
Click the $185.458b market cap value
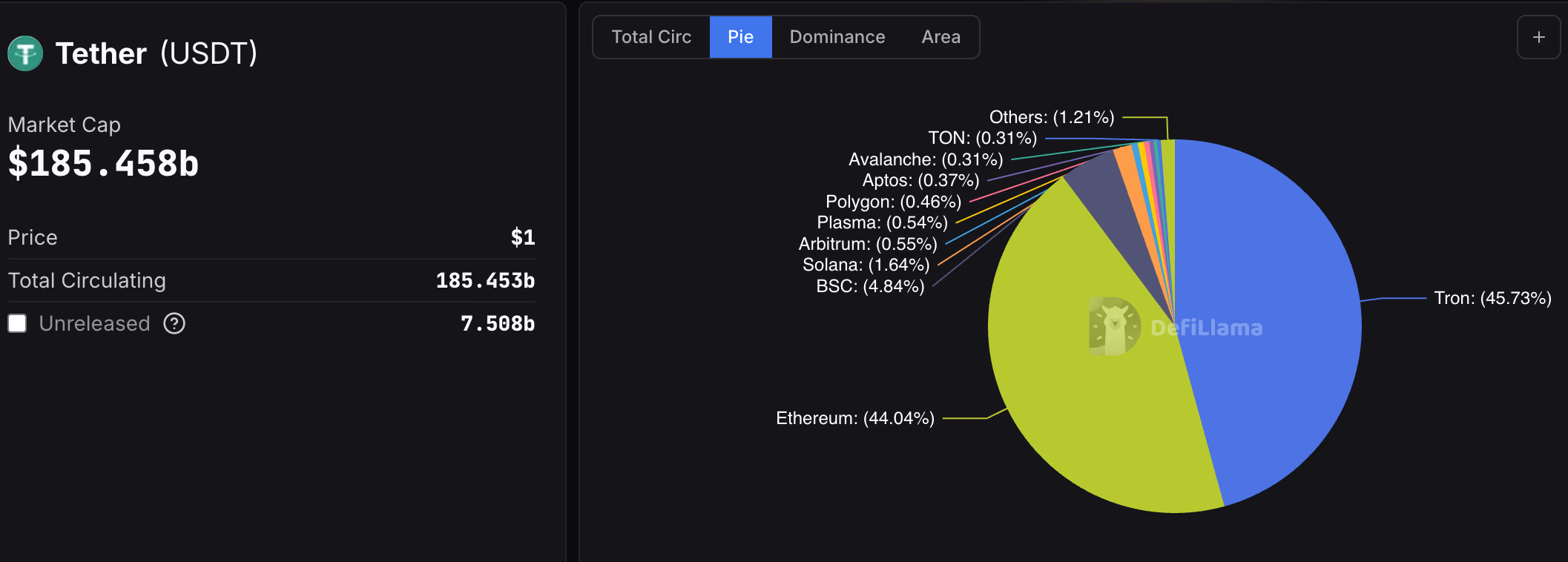point(104,163)
